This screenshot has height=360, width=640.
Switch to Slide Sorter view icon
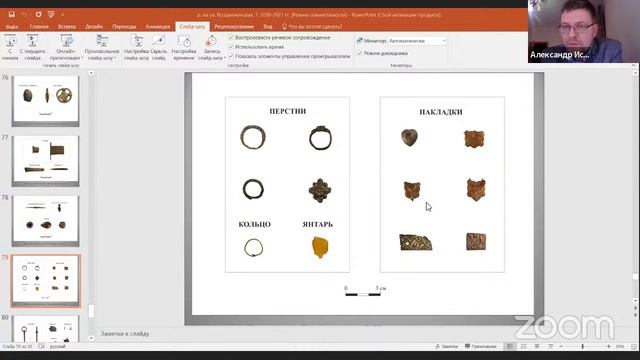(x=523, y=346)
